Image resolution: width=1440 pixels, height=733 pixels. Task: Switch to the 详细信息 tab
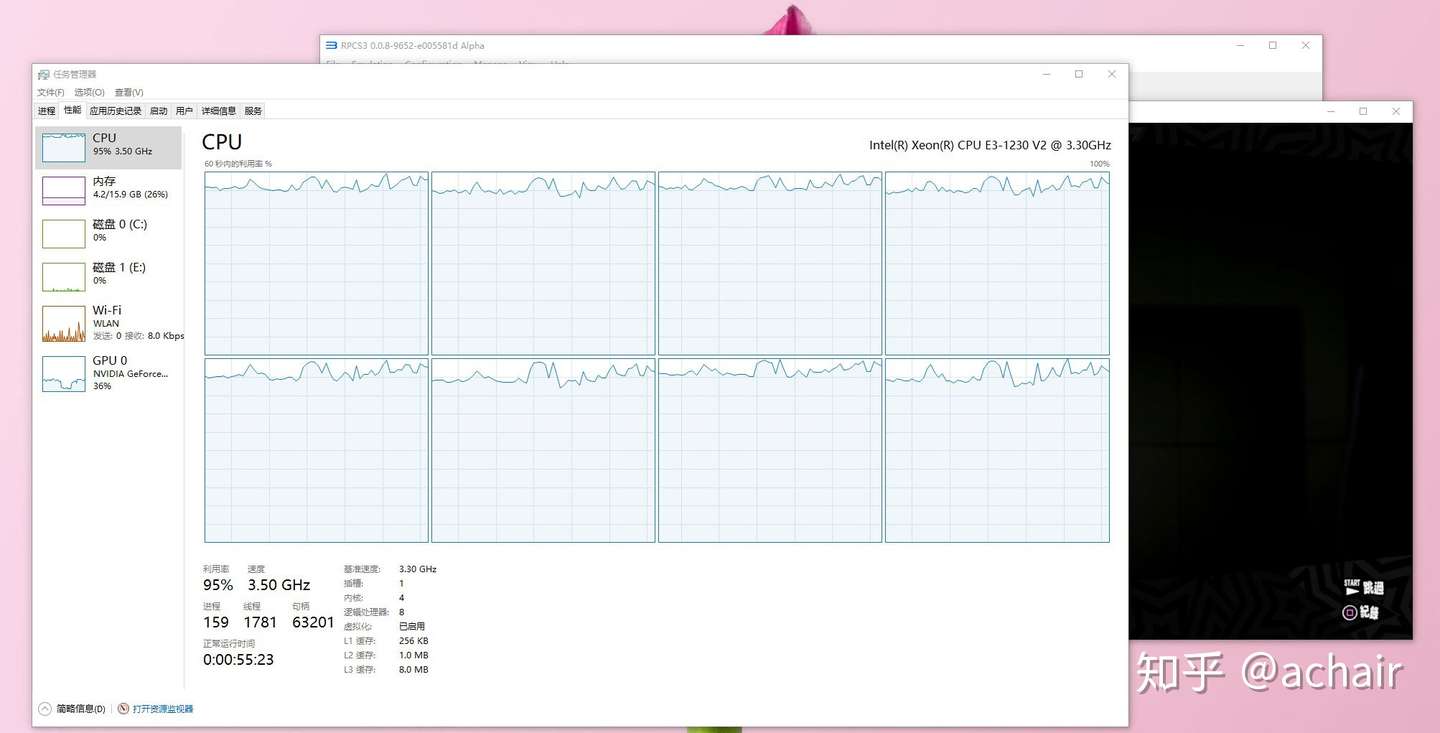[218, 110]
